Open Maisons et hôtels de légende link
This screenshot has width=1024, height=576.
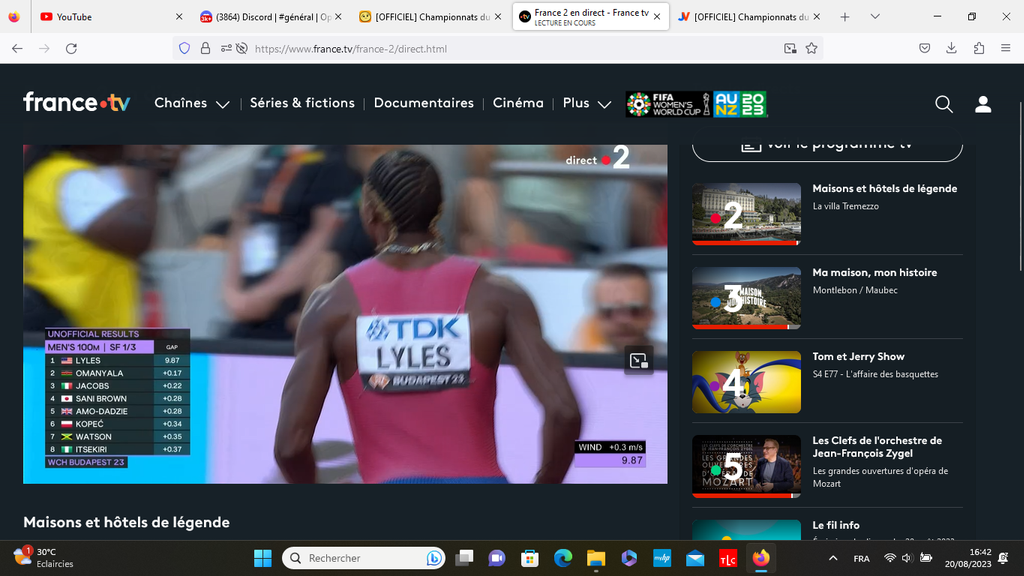[884, 189]
